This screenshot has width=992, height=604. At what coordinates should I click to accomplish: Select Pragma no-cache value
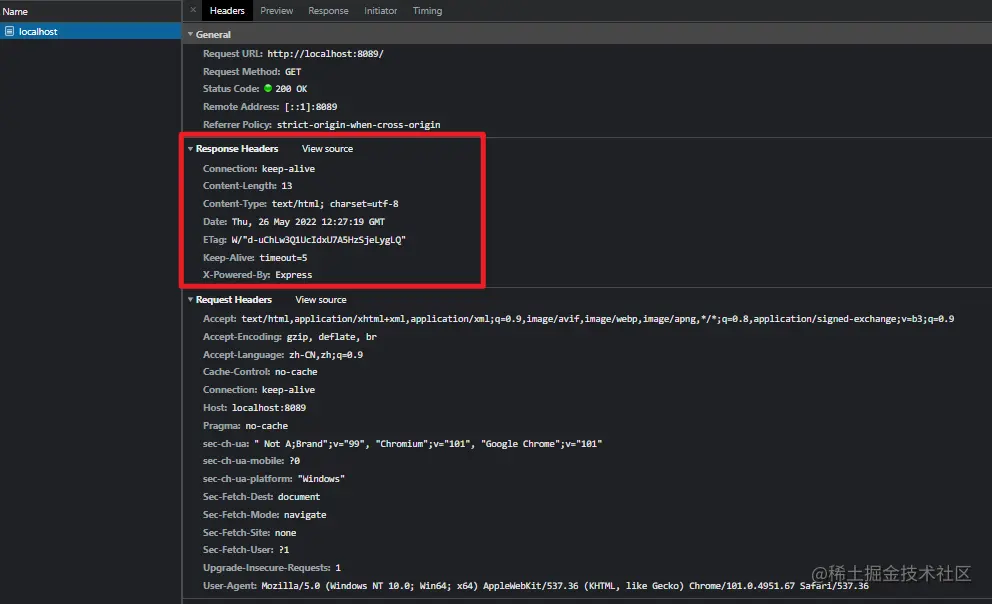click(266, 426)
